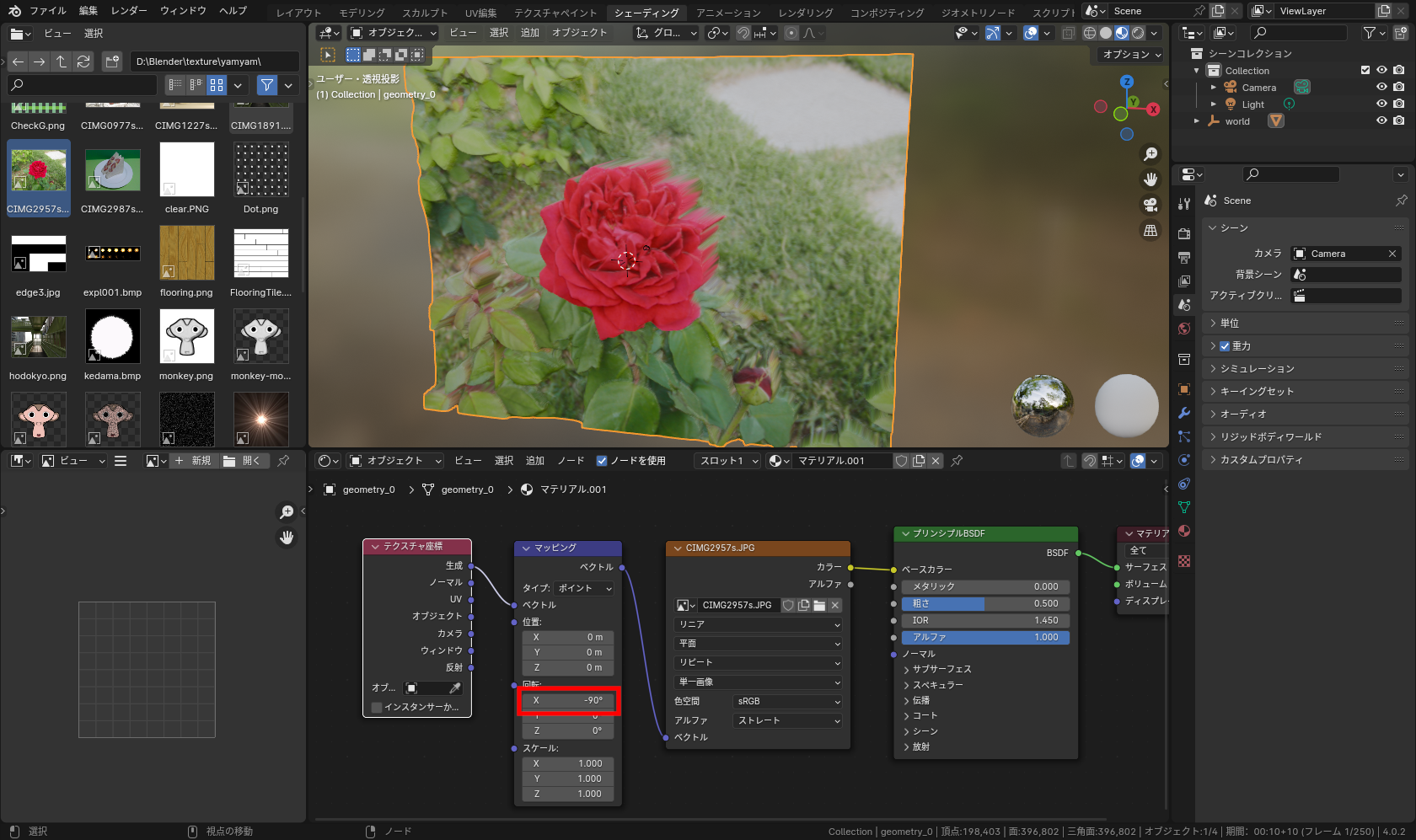Switch to the モデリング workspace tab
Viewport: 1416px width, 840px height.
362,13
